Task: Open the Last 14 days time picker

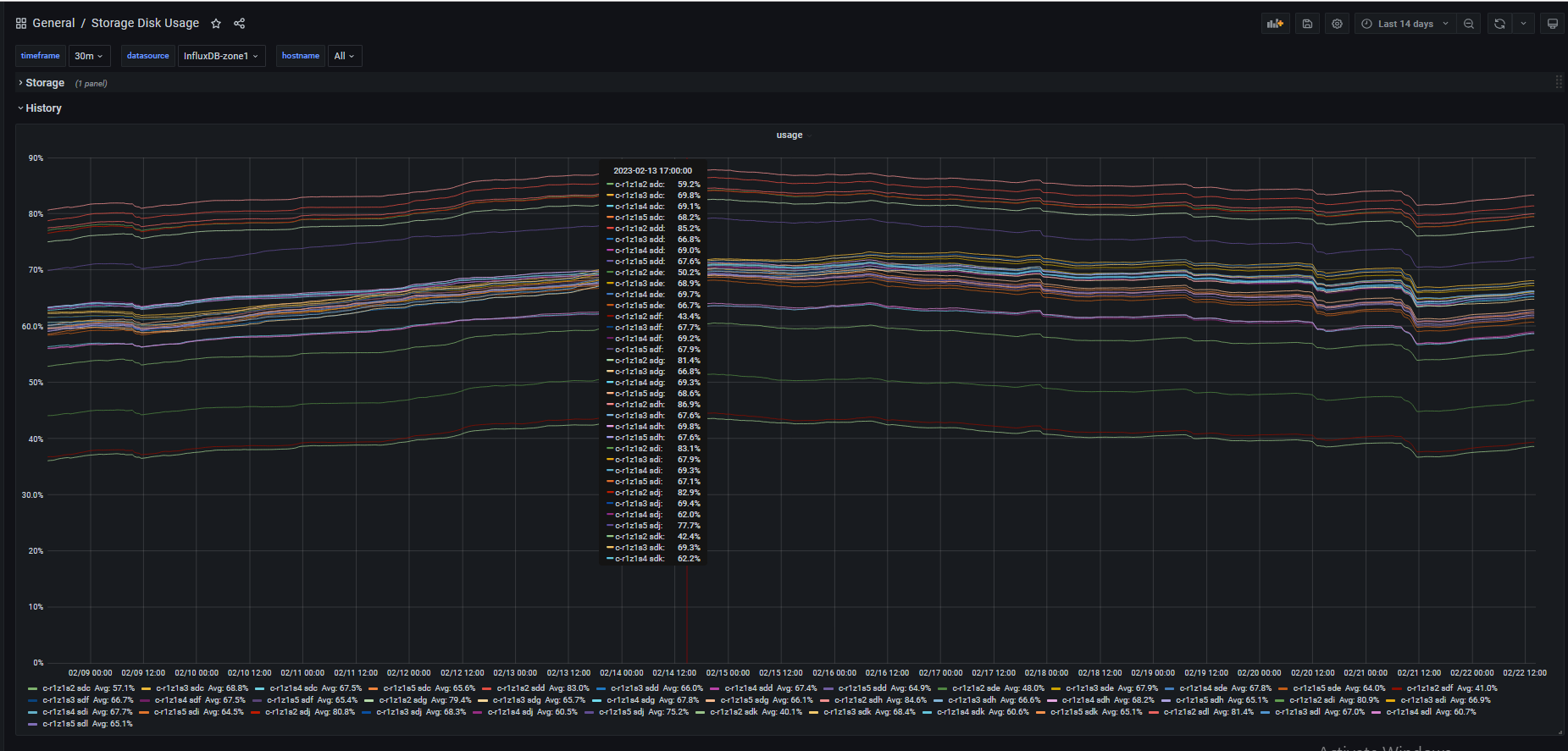Action: coord(1405,24)
